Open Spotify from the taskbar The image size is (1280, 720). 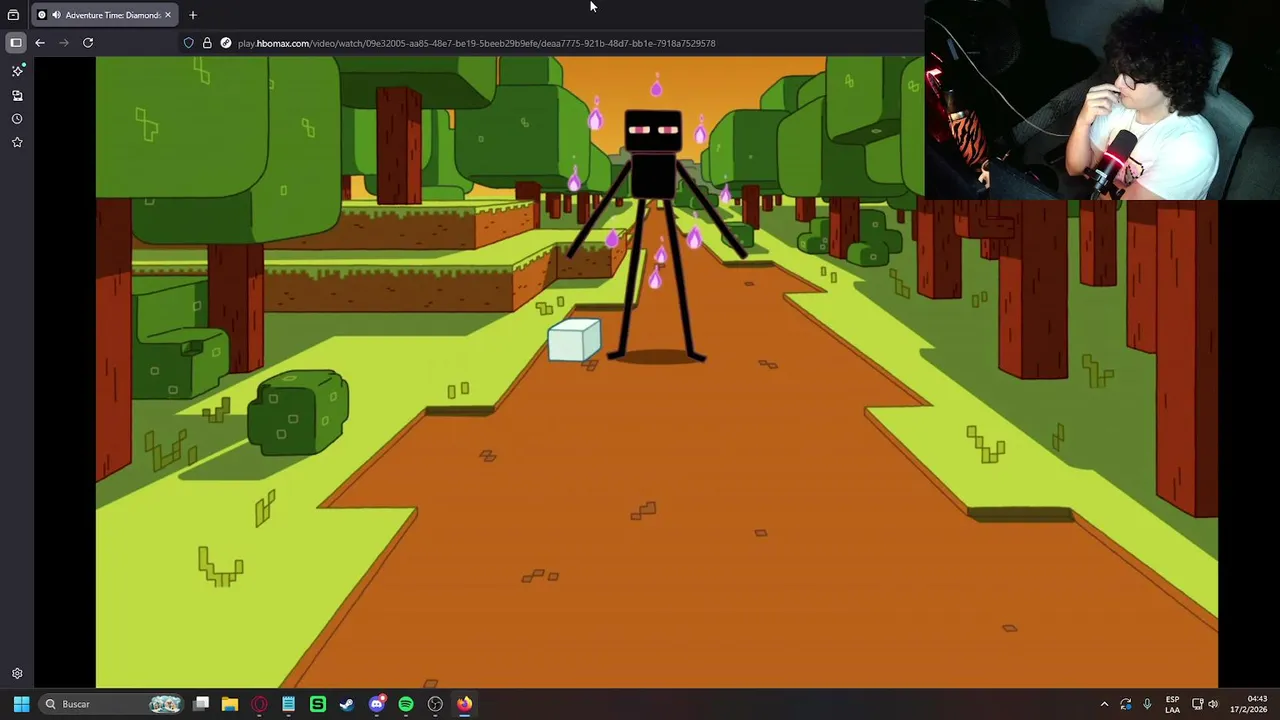pyautogui.click(x=406, y=704)
